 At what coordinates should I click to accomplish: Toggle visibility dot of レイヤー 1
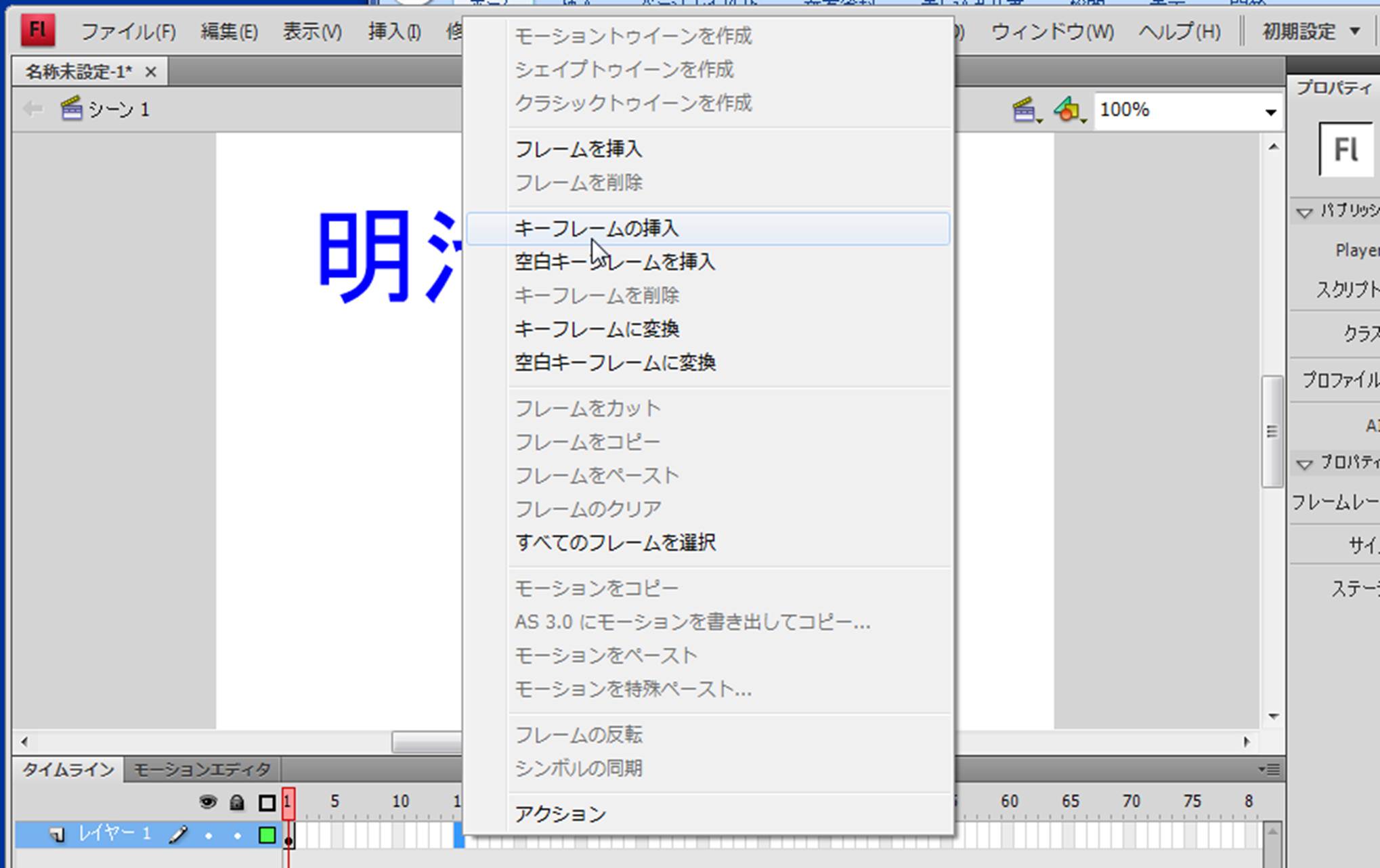(x=209, y=836)
